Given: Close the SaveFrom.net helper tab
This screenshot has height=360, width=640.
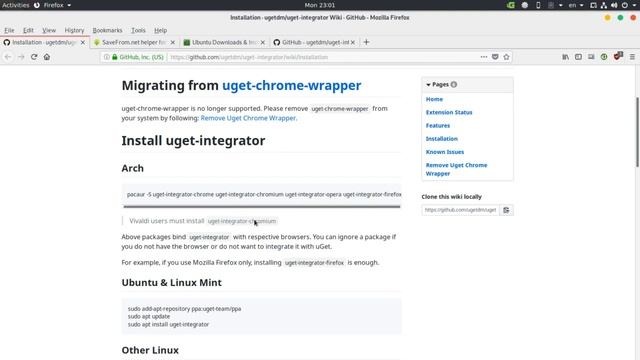Looking at the screenshot, I should point(173,42).
